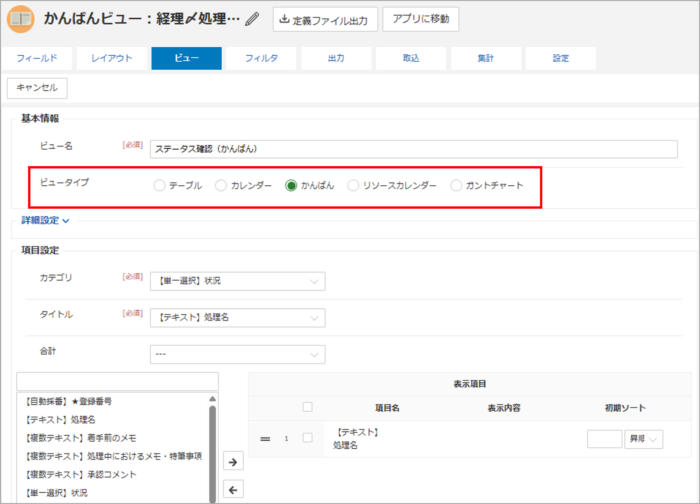The image size is (700, 504).
Task: Expand the 詳細設定 section
Action: (45, 221)
